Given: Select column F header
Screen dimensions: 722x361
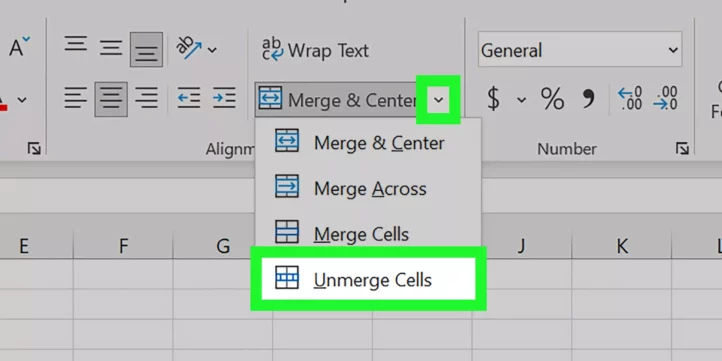Looking at the screenshot, I should click(123, 246).
